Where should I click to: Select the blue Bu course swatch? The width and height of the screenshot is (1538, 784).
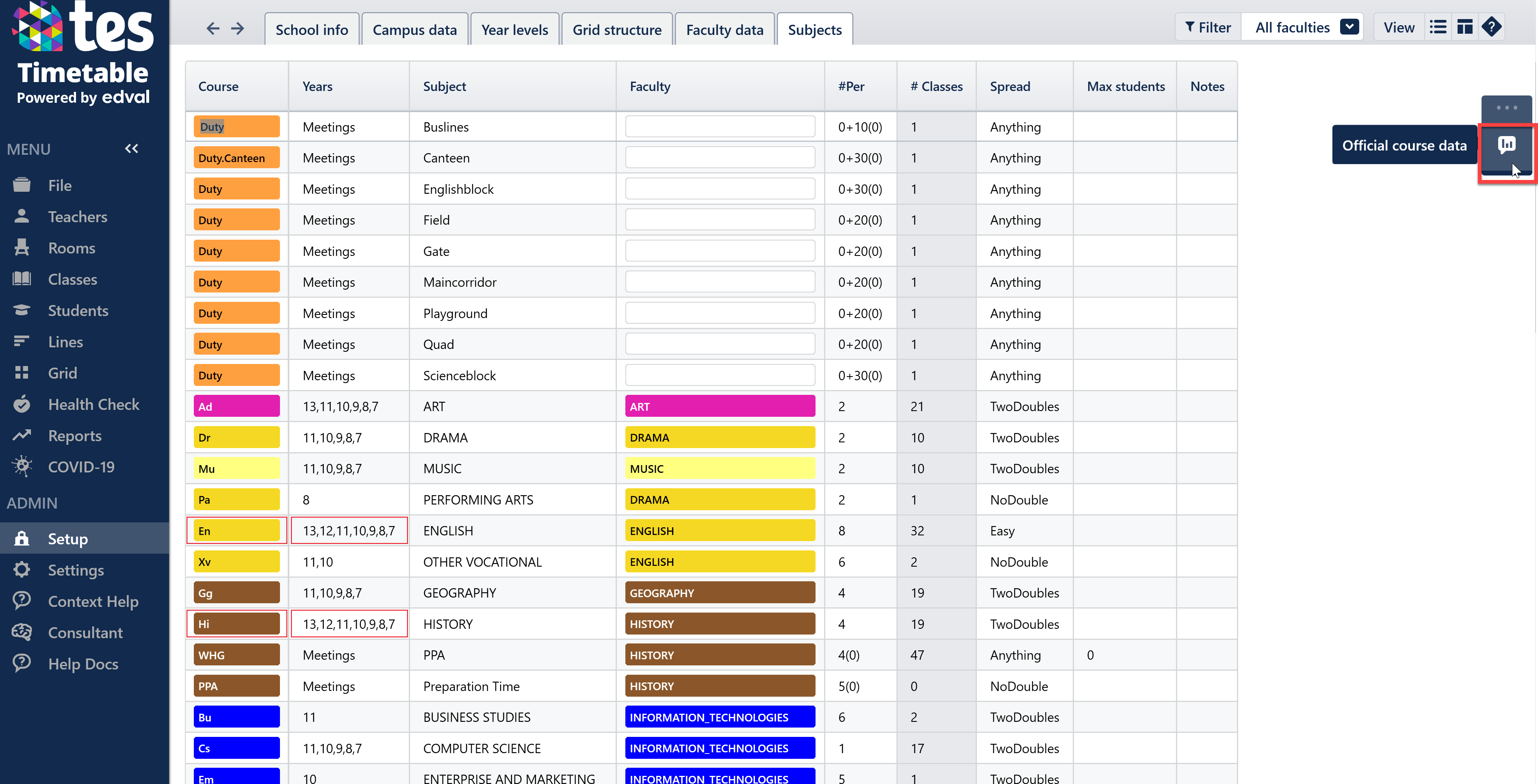(x=236, y=717)
